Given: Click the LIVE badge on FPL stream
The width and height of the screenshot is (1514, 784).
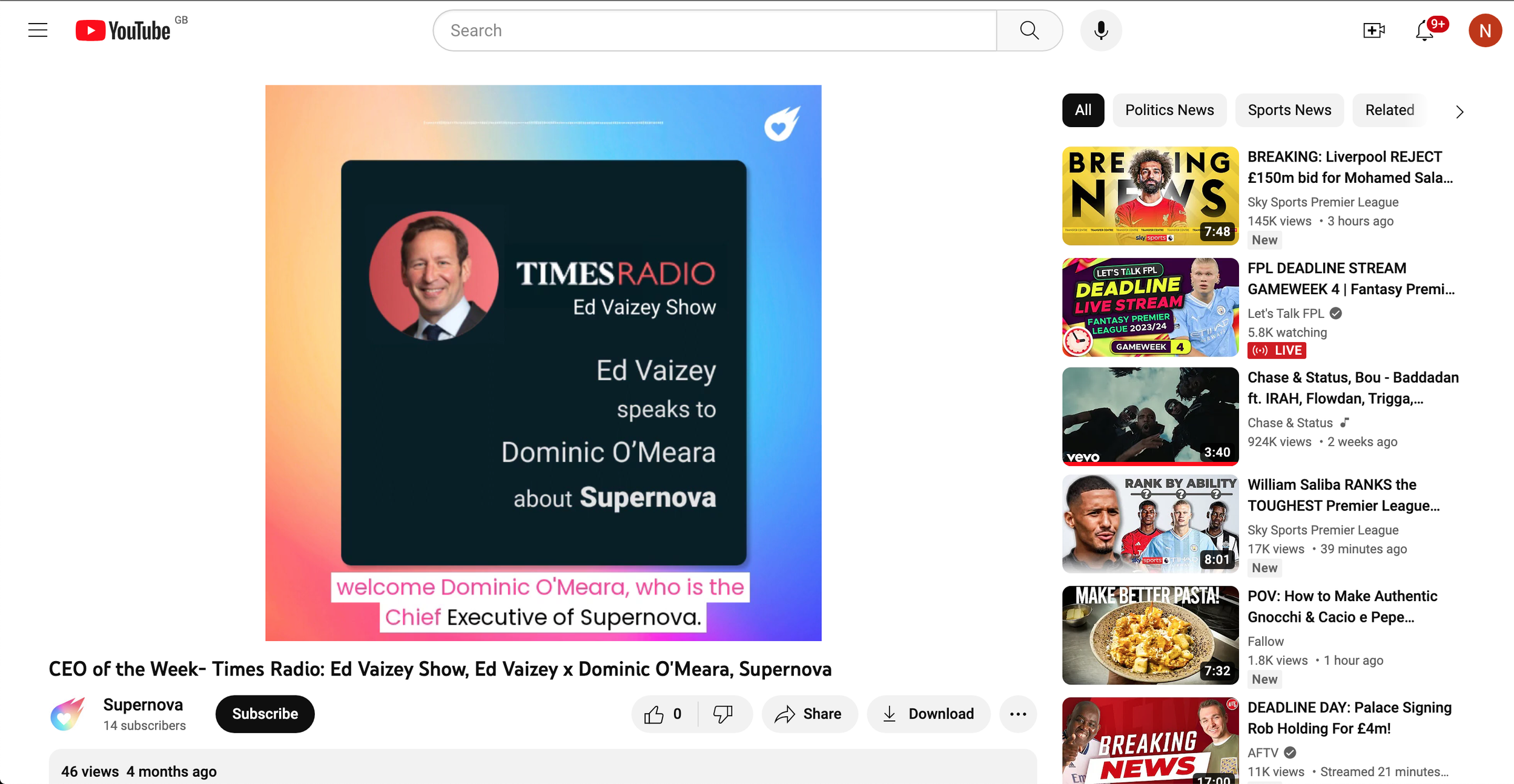Looking at the screenshot, I should coord(1277,350).
